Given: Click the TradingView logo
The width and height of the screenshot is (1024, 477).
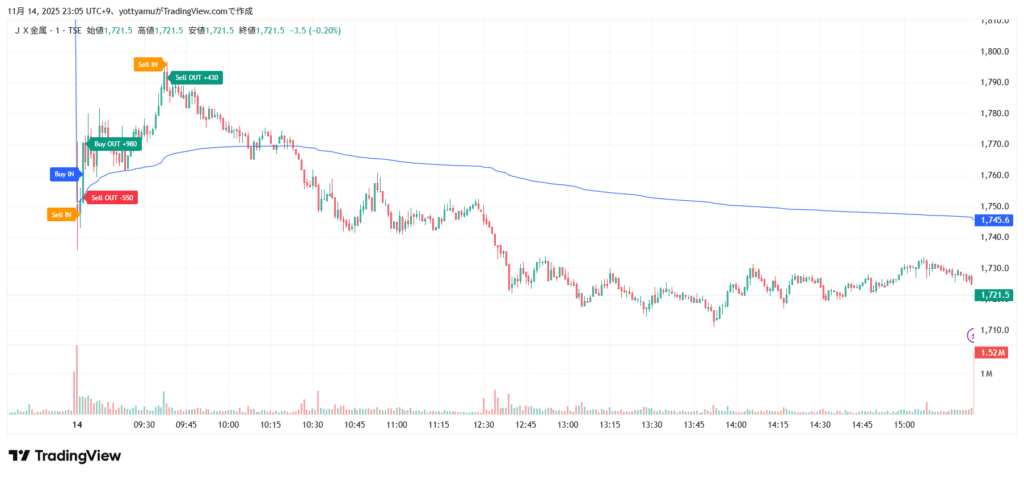Looking at the screenshot, I should pyautogui.click(x=65, y=456).
